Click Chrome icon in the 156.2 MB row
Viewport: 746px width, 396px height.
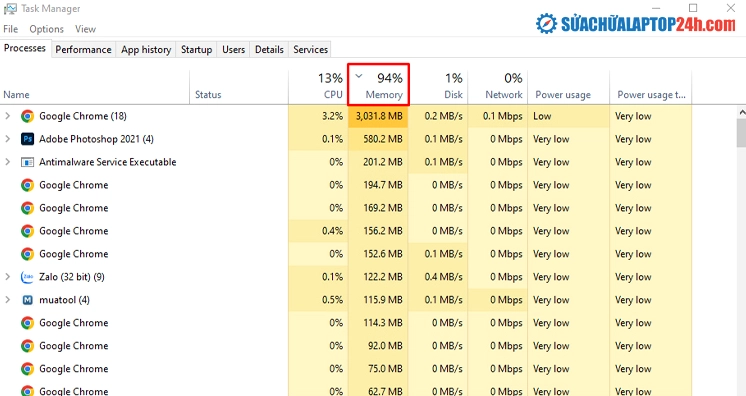(28, 231)
